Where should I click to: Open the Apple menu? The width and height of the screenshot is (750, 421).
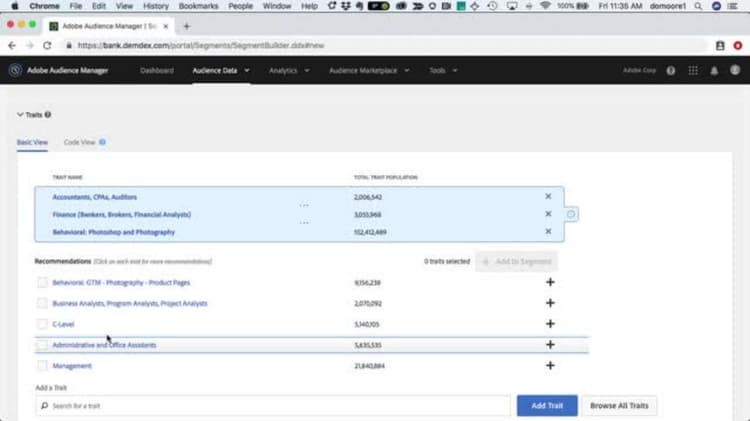click(x=14, y=6)
